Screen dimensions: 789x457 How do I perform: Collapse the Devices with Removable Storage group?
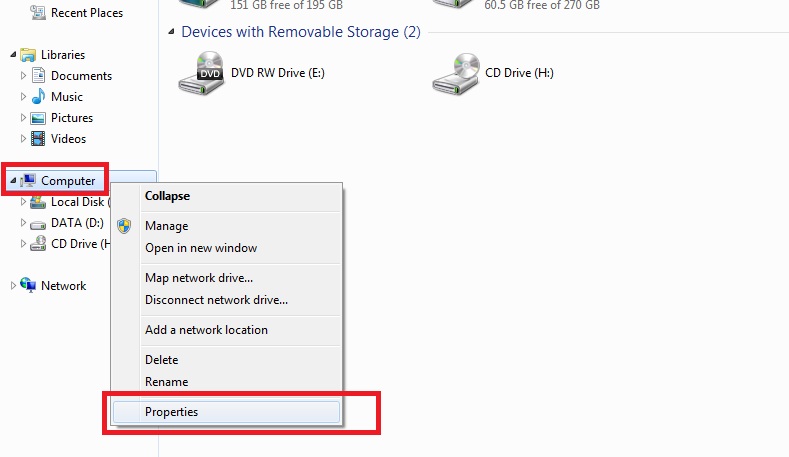tap(172, 32)
